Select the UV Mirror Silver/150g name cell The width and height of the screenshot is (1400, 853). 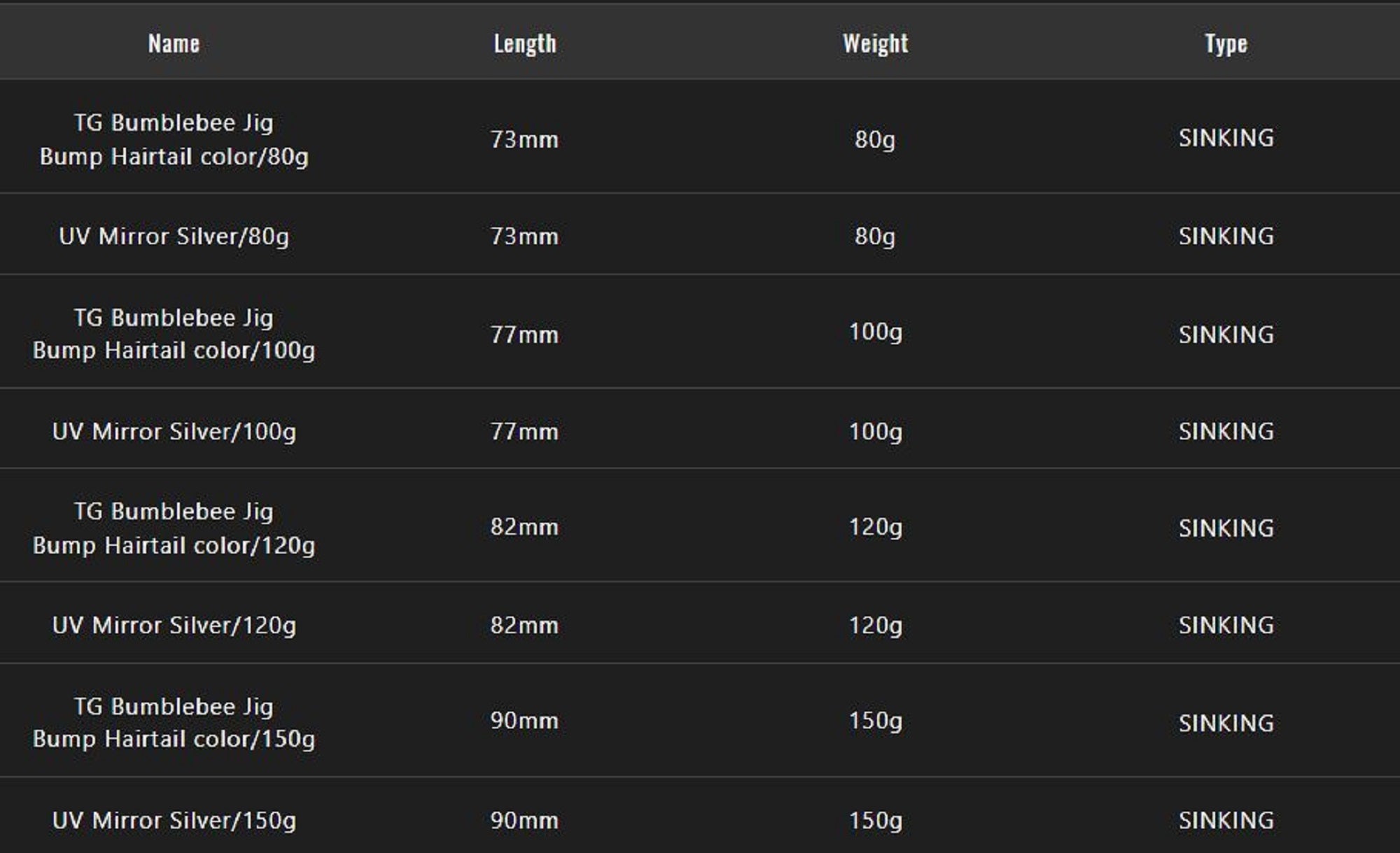pos(174,820)
